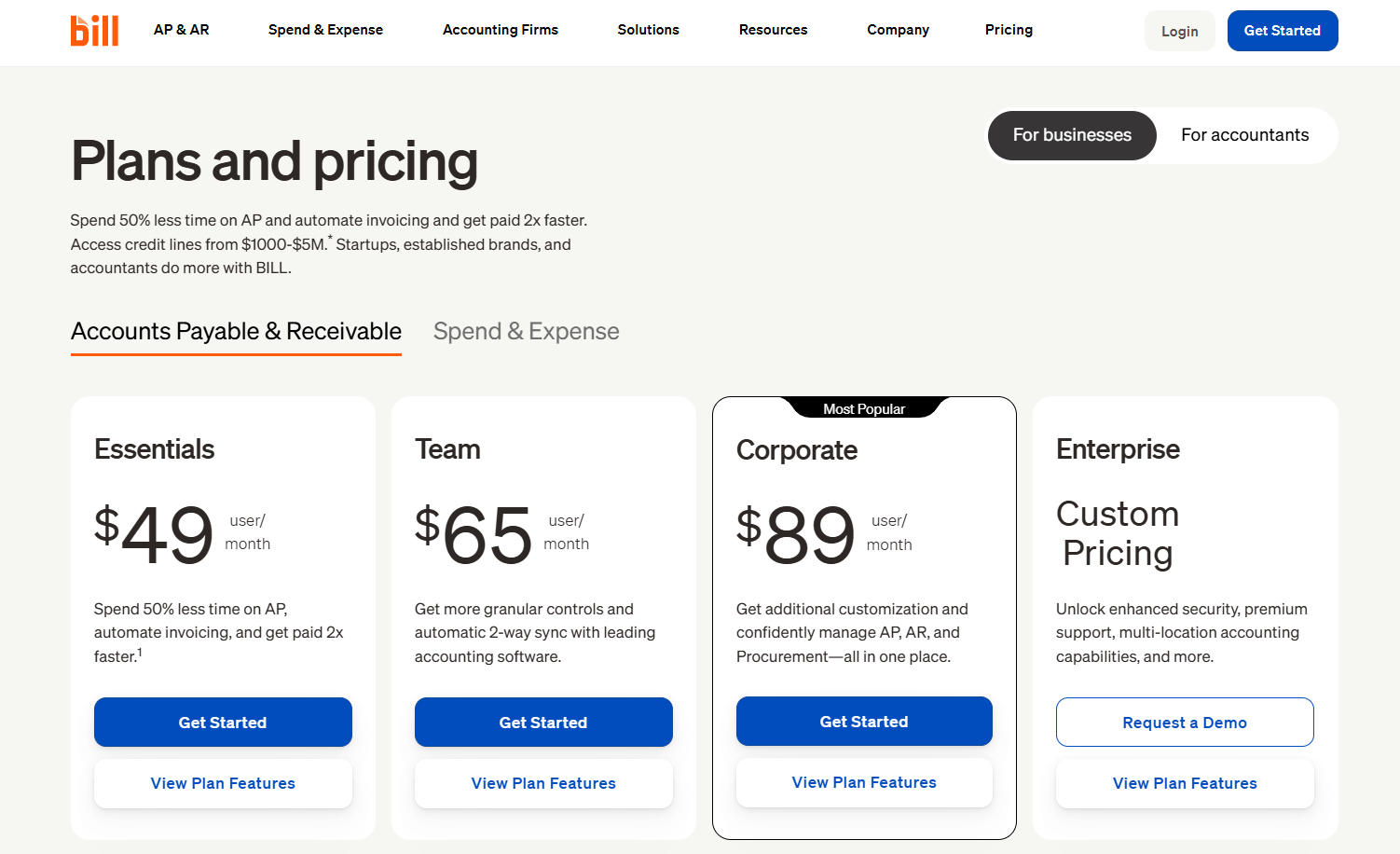Switch to the Spend & Expense tab
Screen dimensions: 1400x854
527,331
